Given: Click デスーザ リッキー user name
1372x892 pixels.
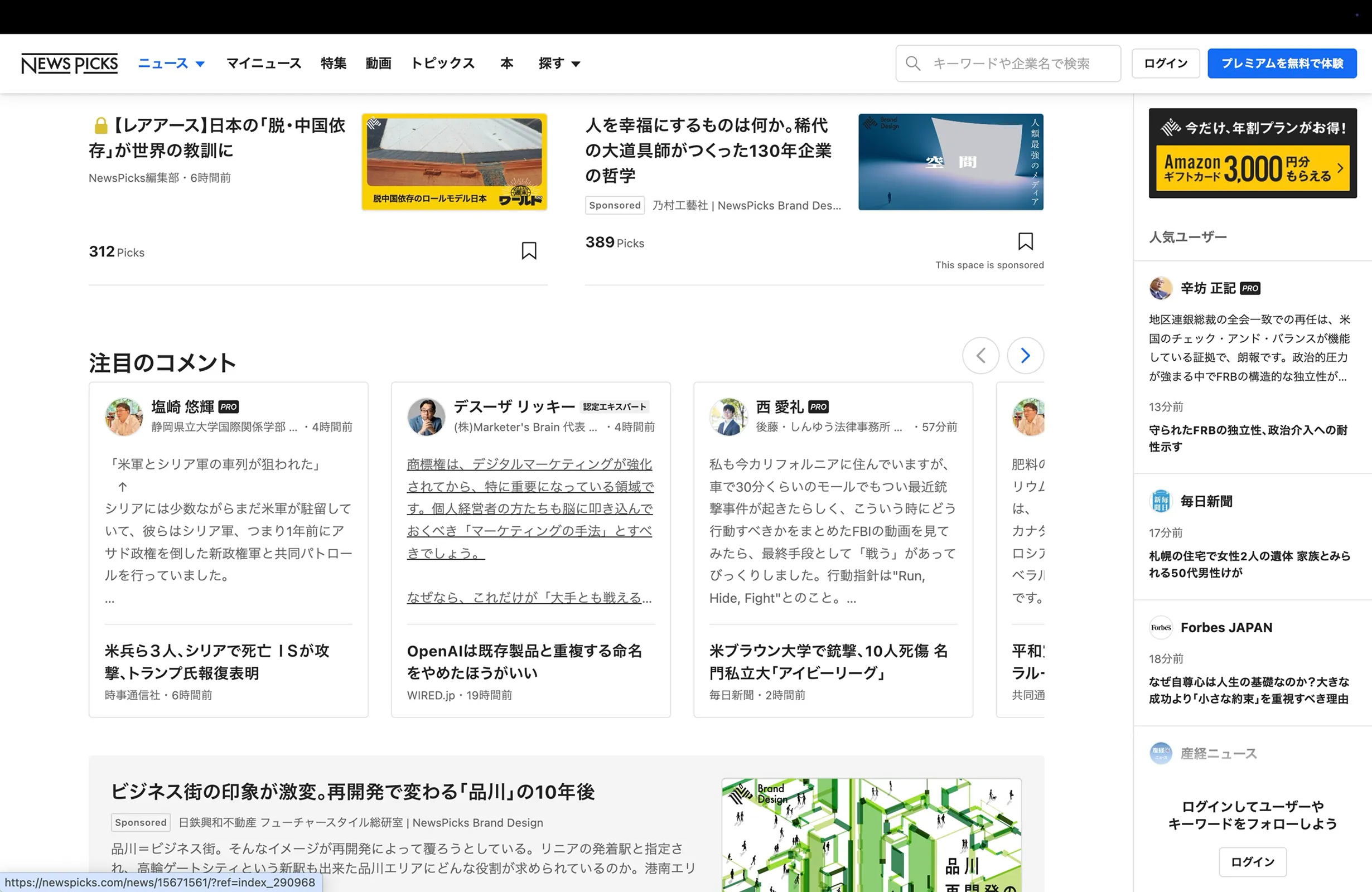Looking at the screenshot, I should point(514,407).
